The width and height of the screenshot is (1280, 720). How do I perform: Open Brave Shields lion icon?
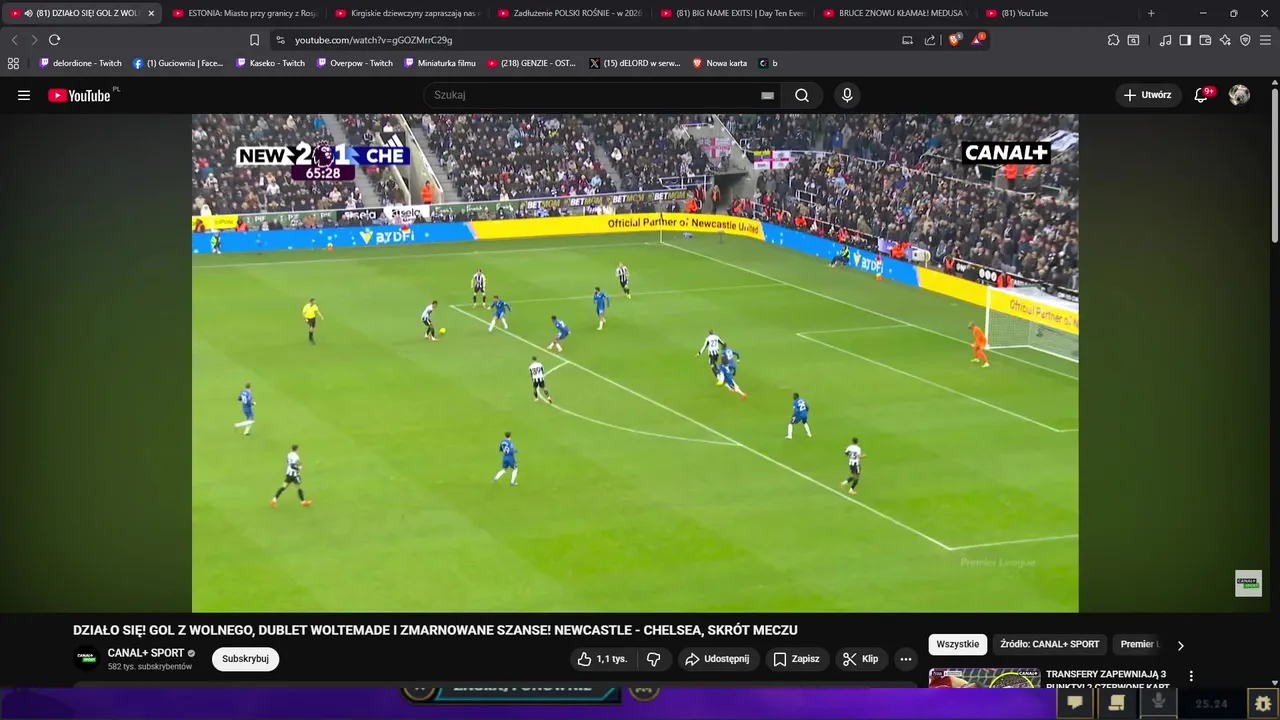(x=954, y=40)
